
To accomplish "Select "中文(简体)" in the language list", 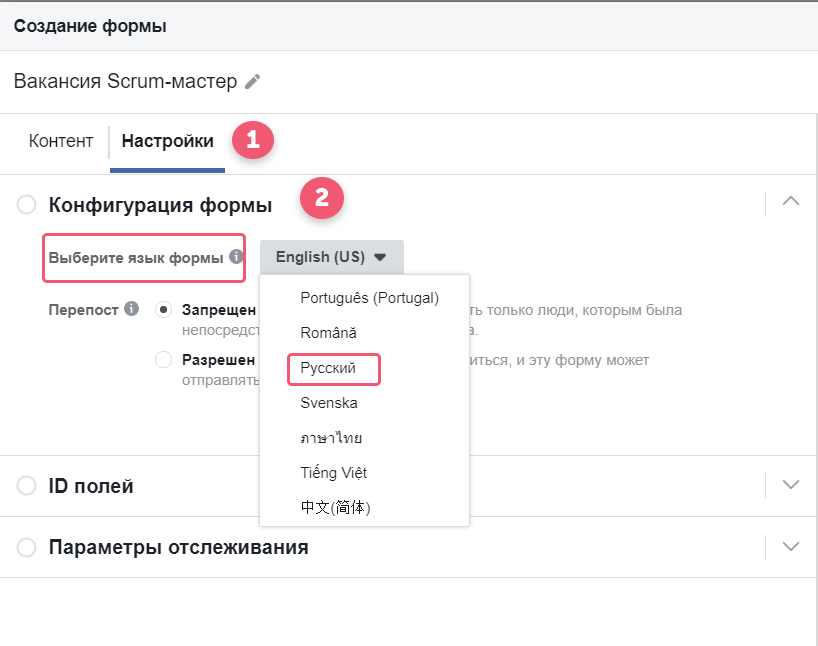I will point(334,507).
